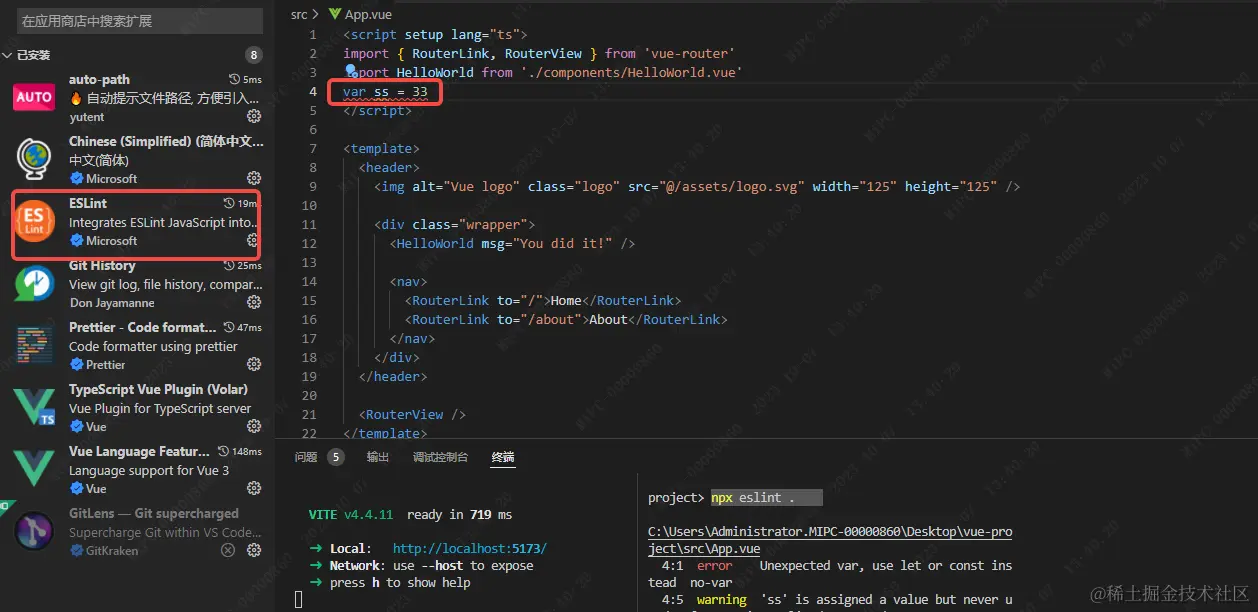Click the problems count badge showing 5
Screen dimensions: 1258x612
point(336,457)
